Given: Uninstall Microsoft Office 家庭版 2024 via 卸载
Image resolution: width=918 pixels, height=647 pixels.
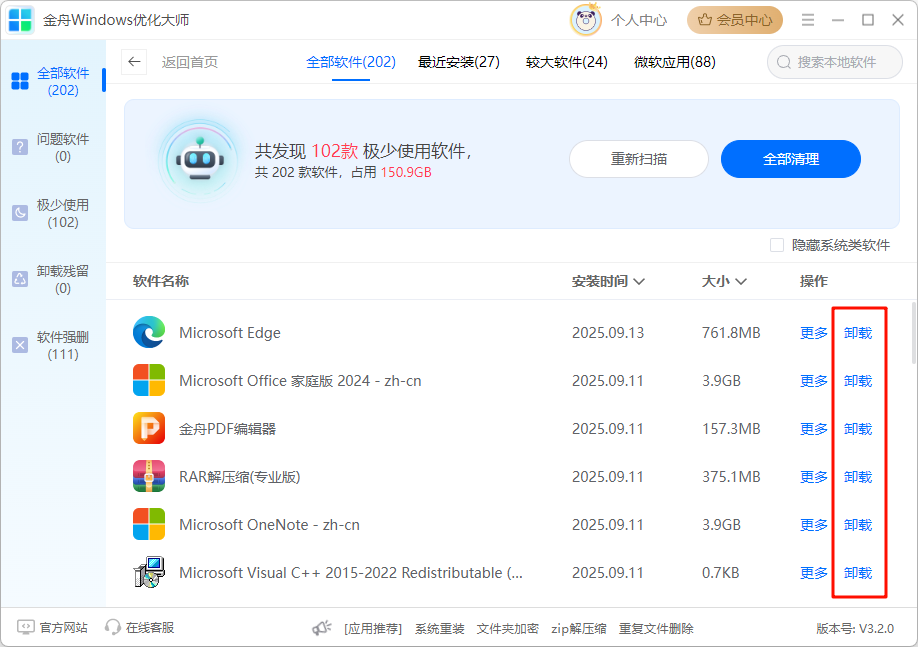Looking at the screenshot, I should [x=858, y=381].
